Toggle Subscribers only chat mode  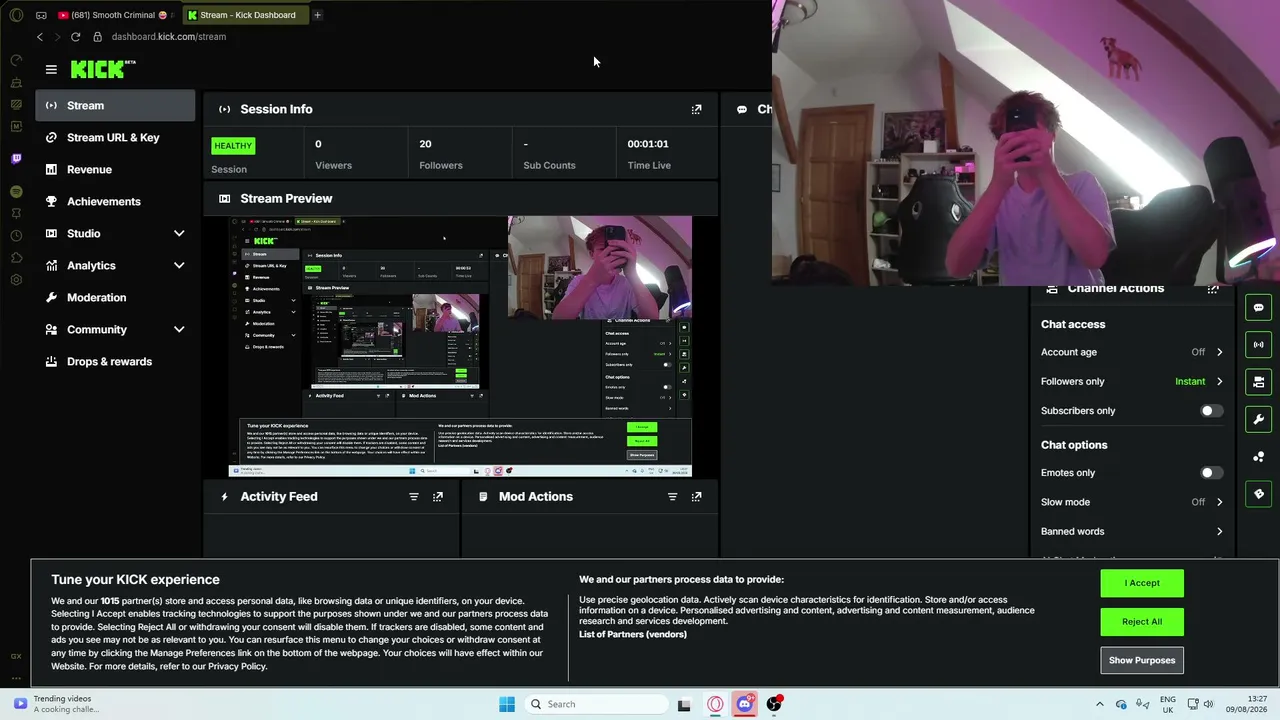point(1210,411)
